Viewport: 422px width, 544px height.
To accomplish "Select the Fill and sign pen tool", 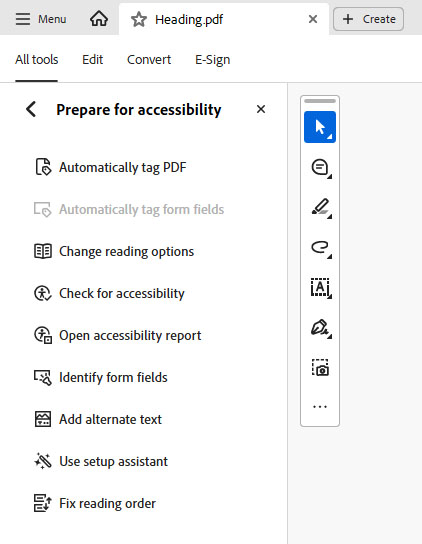I will tap(320, 328).
